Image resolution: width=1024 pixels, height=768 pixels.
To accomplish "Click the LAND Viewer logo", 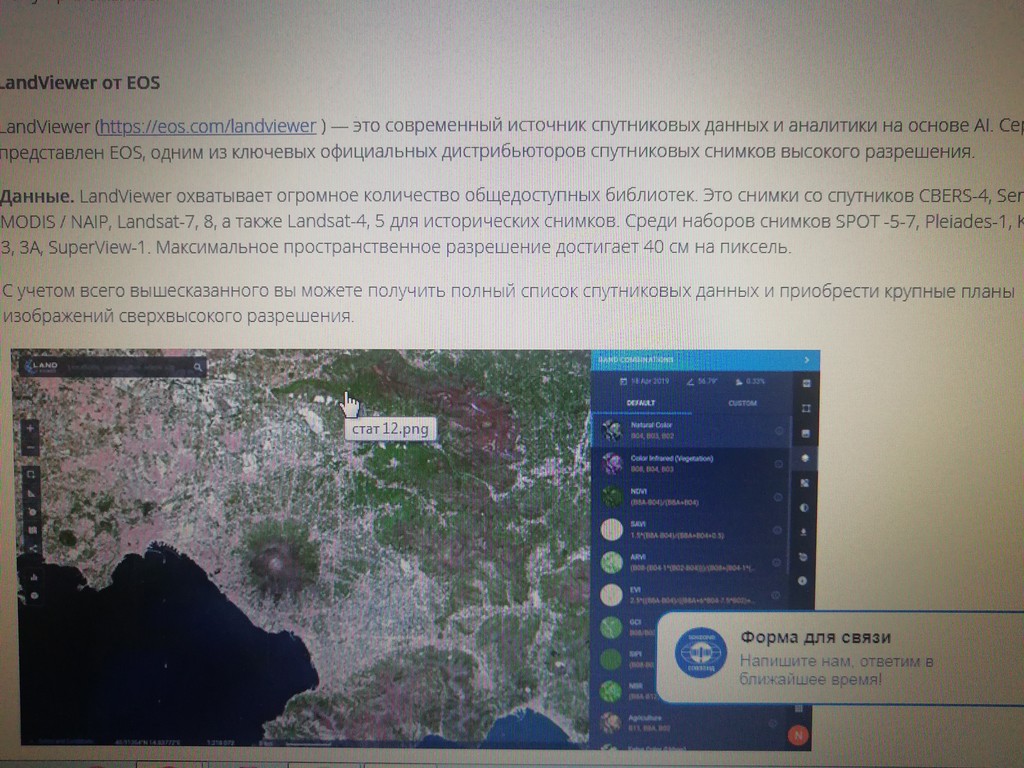I will pyautogui.click(x=41, y=366).
